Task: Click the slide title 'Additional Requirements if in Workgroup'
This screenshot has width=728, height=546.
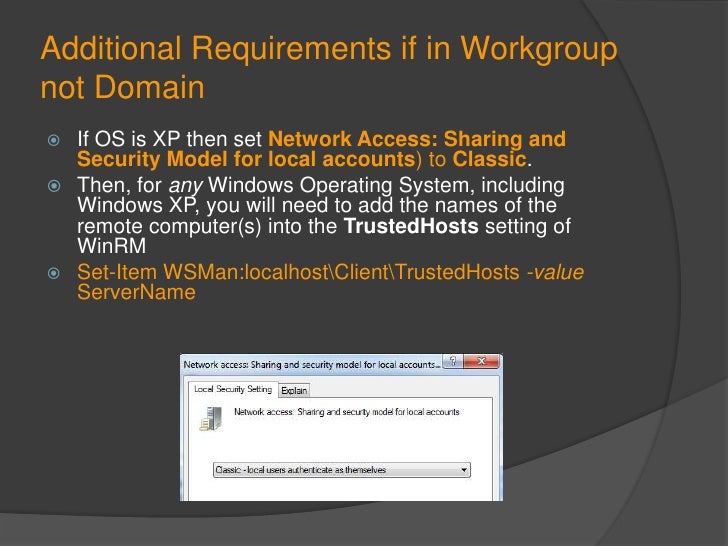Action: [x=329, y=48]
